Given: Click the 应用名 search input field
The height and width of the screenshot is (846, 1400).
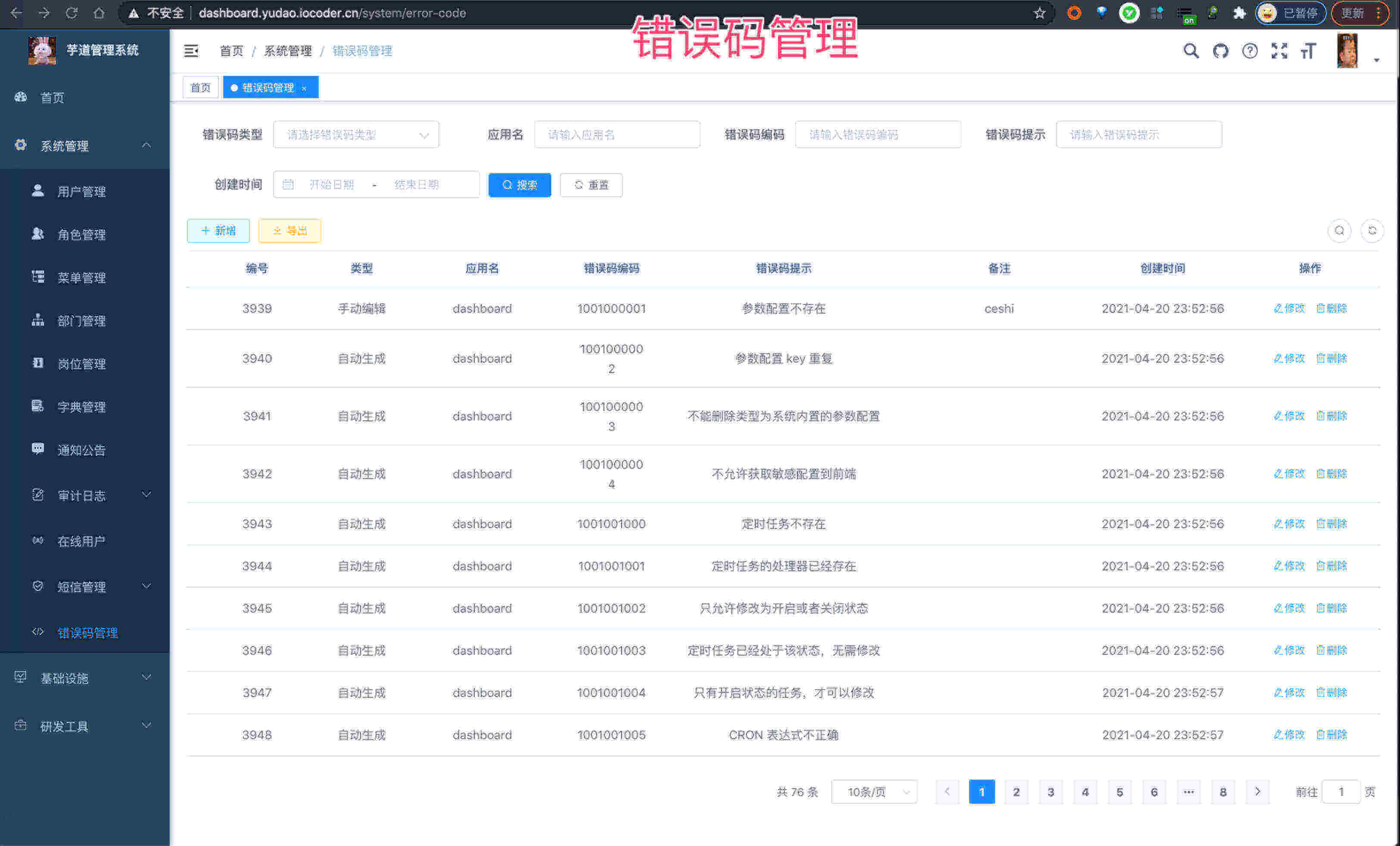Looking at the screenshot, I should pos(617,134).
